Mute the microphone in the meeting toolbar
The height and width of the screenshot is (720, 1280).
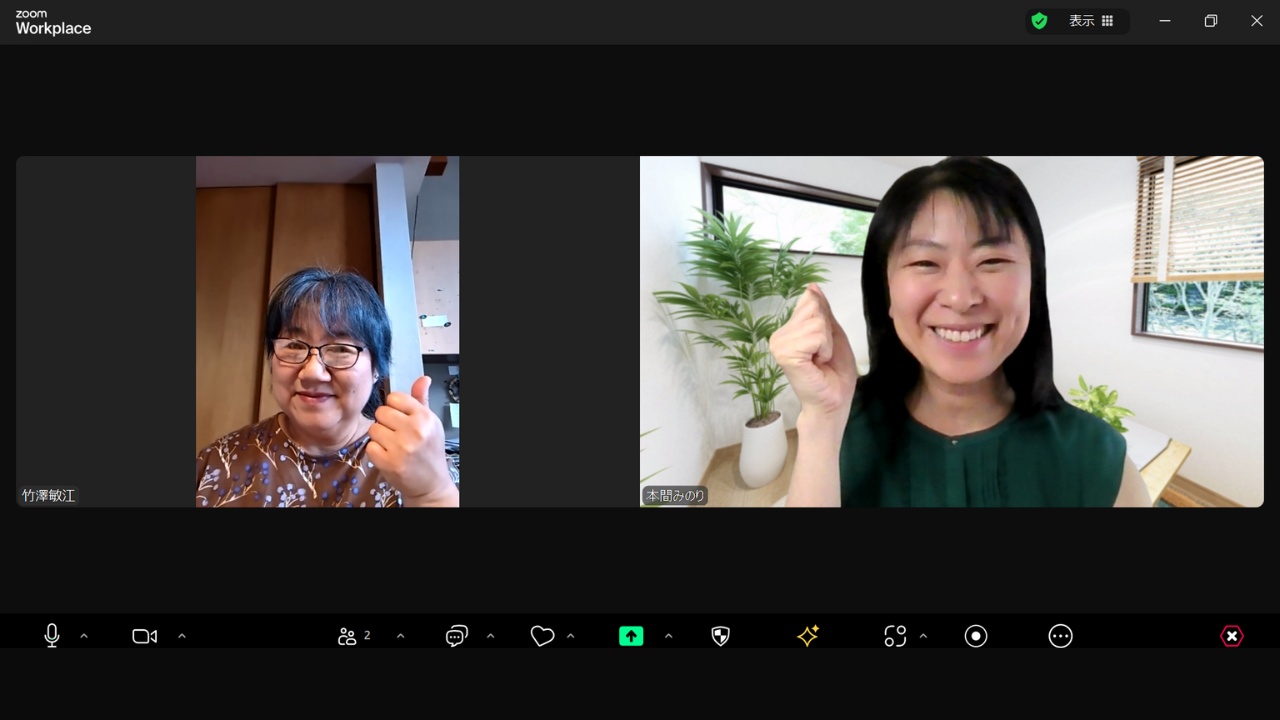(x=52, y=636)
